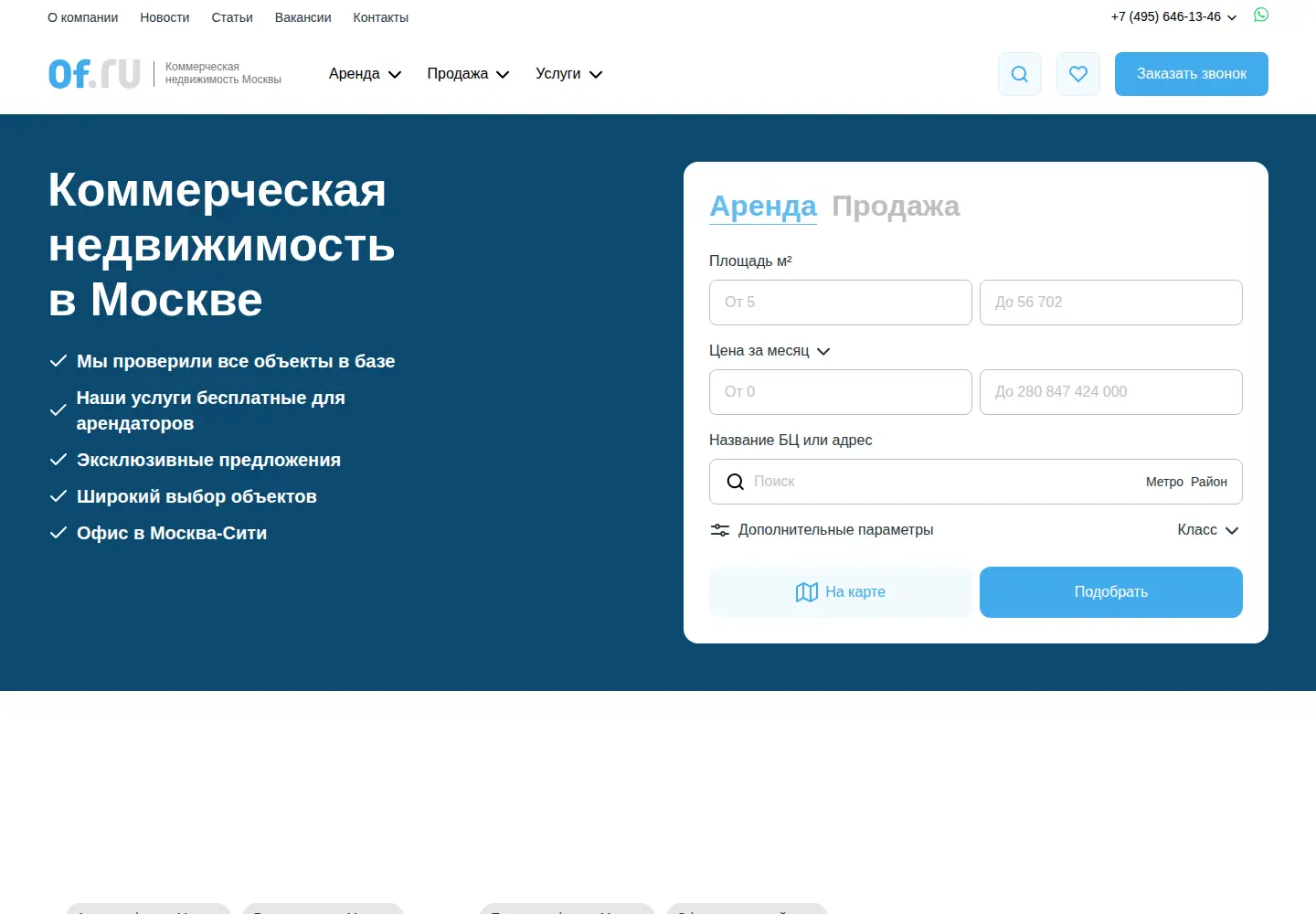Click Заказать звонок button
The height and width of the screenshot is (914, 1316).
(x=1192, y=74)
